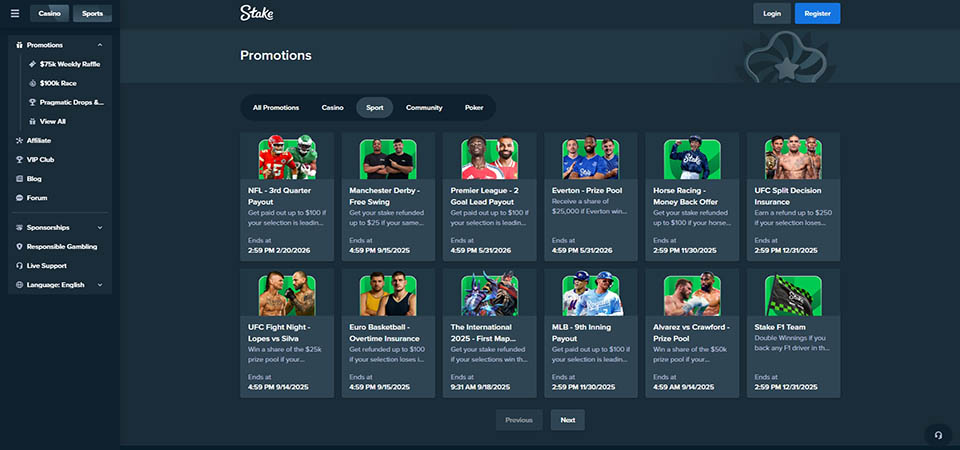Select the Community promotions filter tab
Image resolution: width=960 pixels, height=450 pixels.
(x=424, y=108)
